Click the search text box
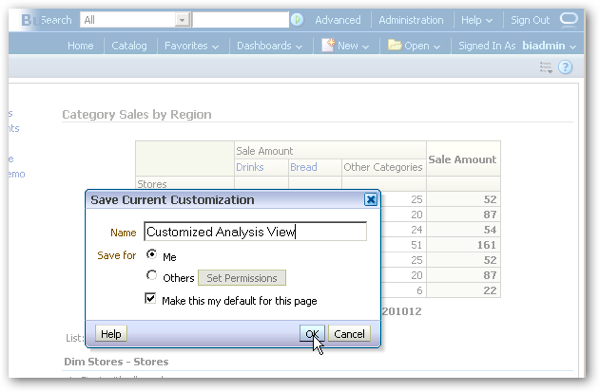Screen dimensions: 600x392 [240, 20]
